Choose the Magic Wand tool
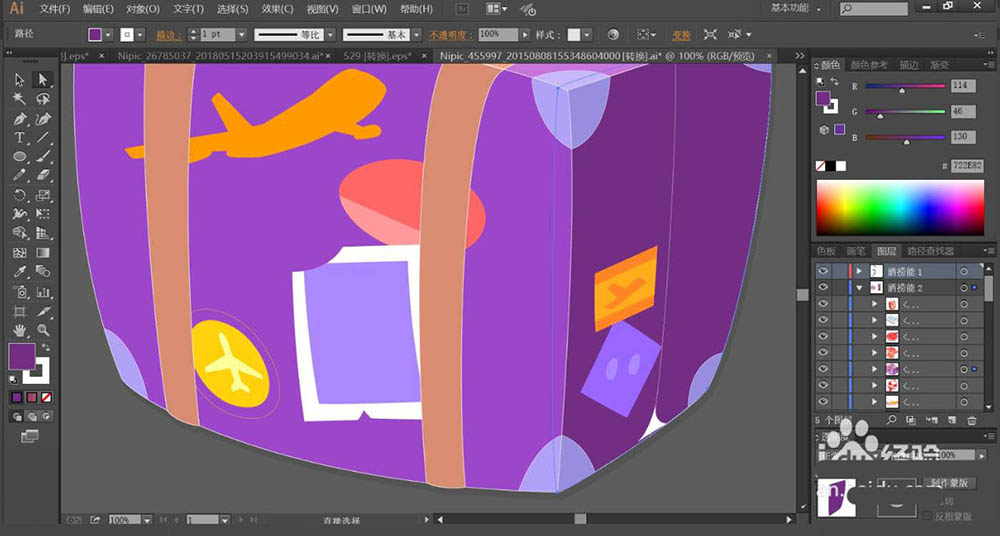Image resolution: width=1000 pixels, height=536 pixels. [20, 99]
